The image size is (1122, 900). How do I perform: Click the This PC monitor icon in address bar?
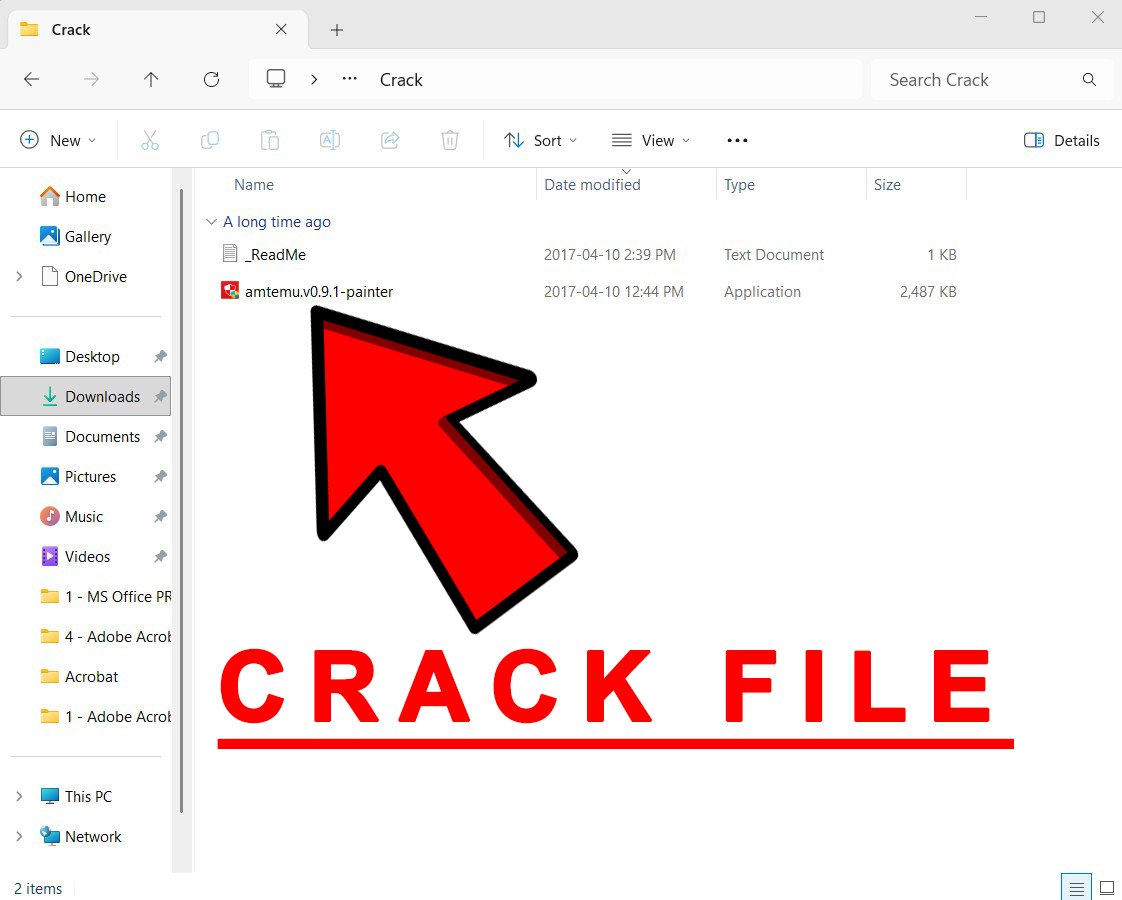click(276, 79)
